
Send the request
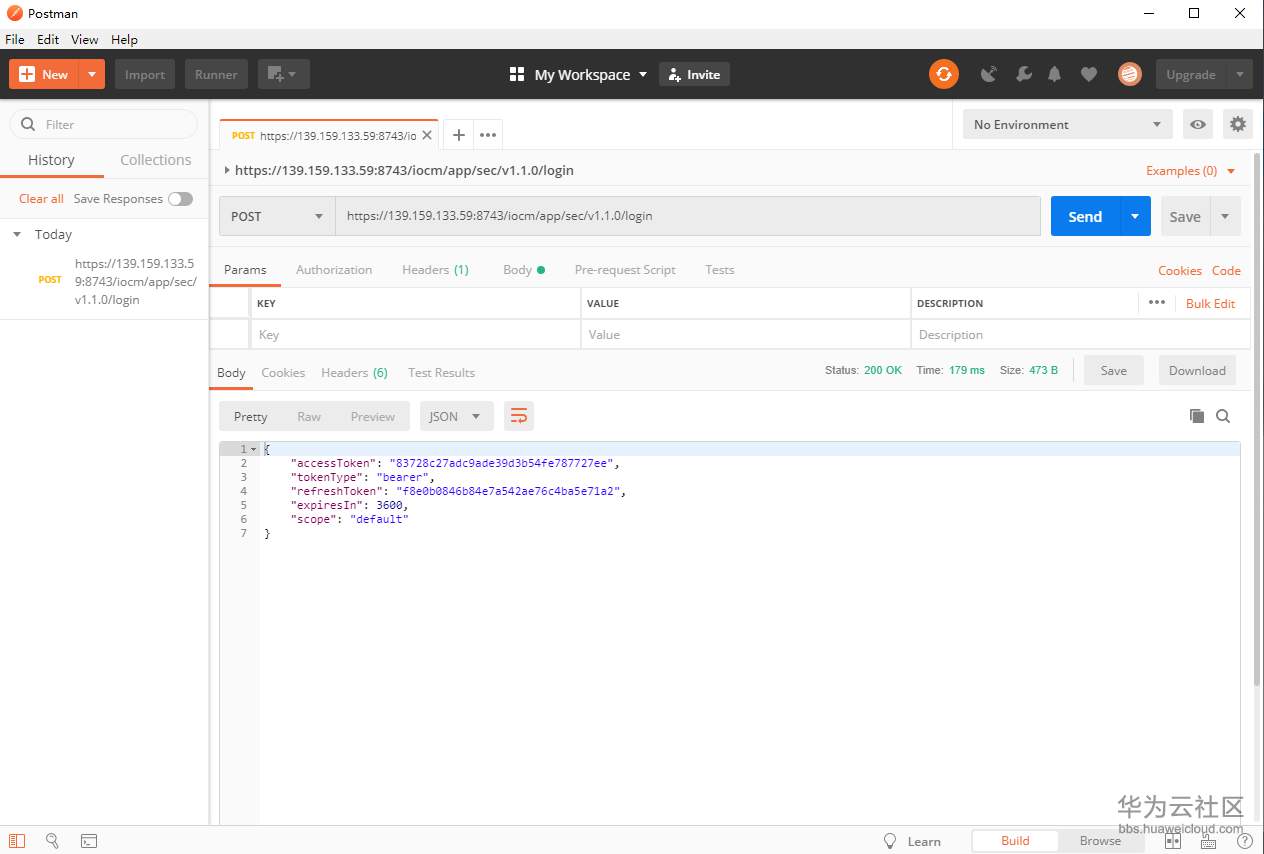[x=1085, y=216]
